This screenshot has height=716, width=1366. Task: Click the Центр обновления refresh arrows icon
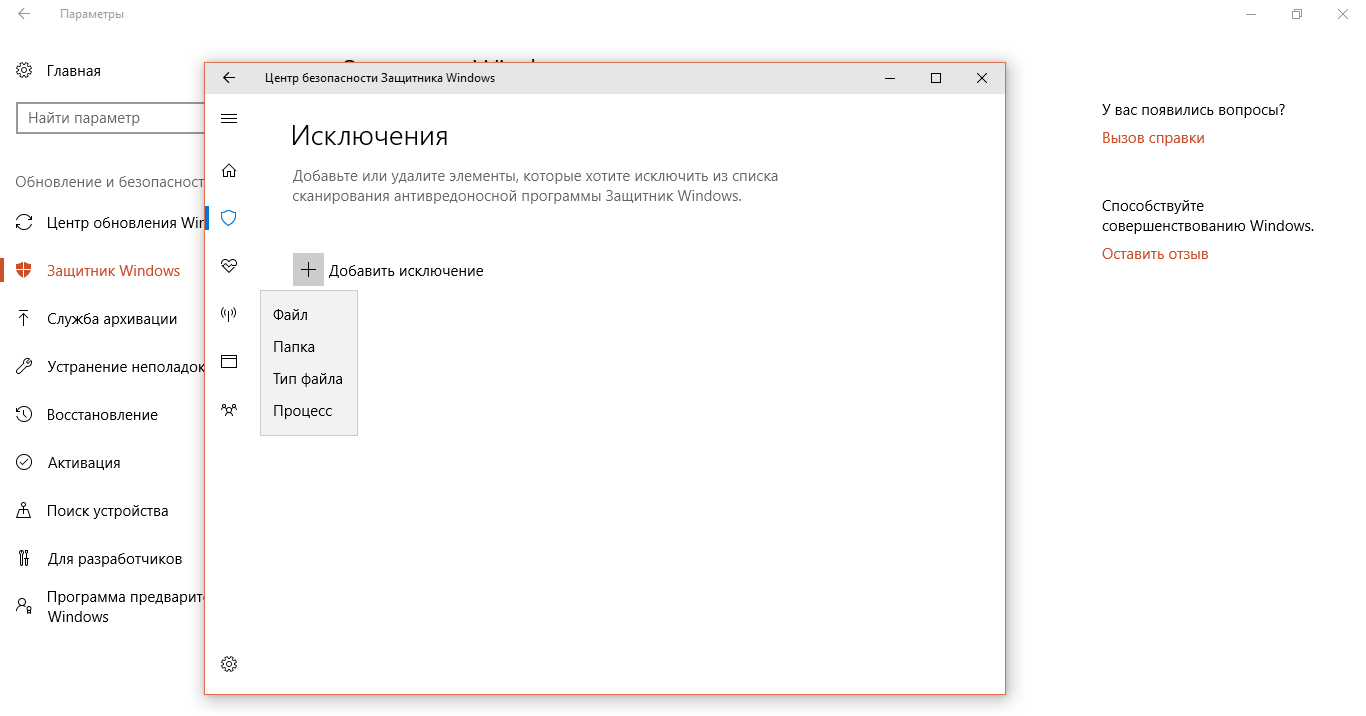pyautogui.click(x=24, y=223)
